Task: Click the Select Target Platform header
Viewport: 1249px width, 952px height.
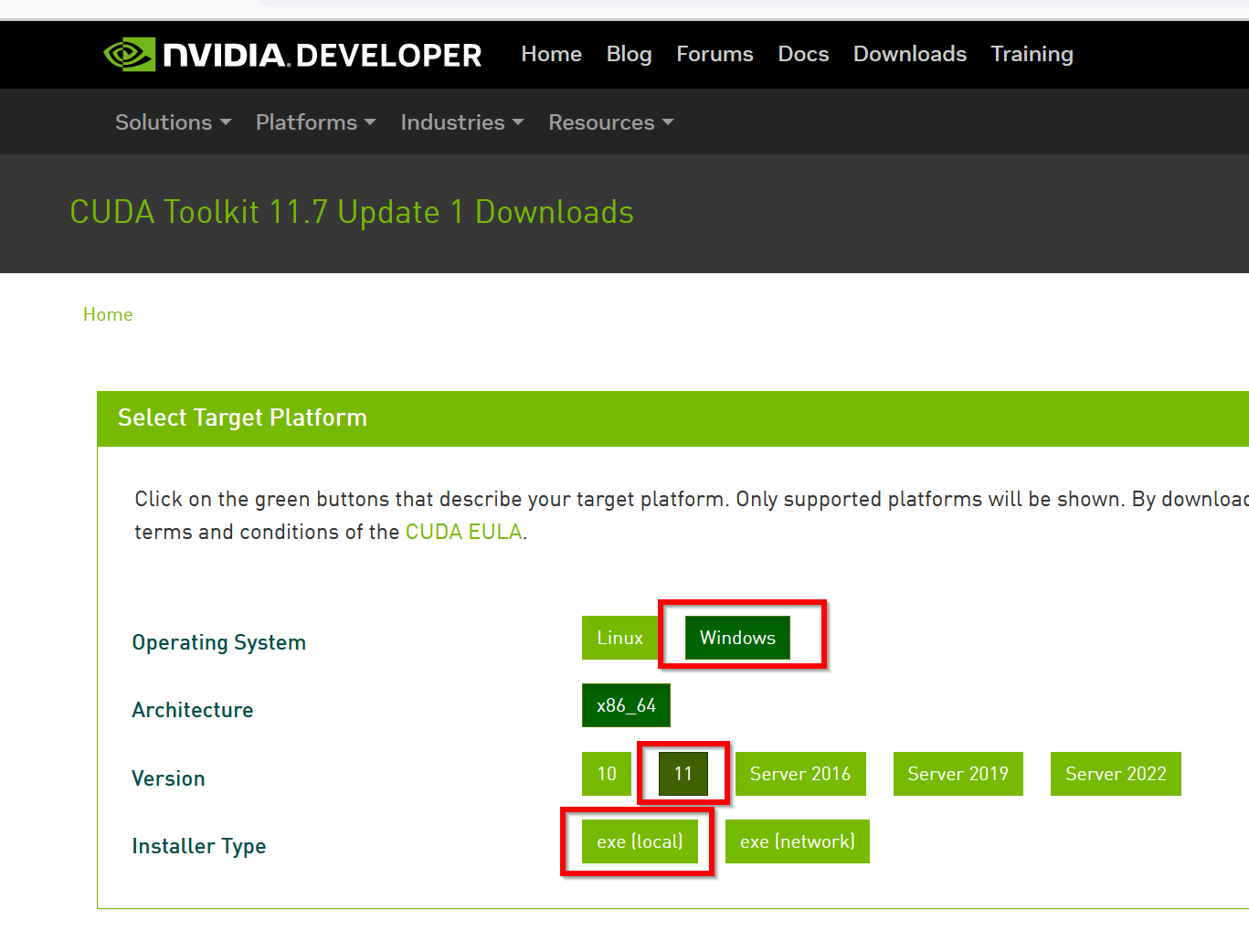Action: [x=242, y=418]
